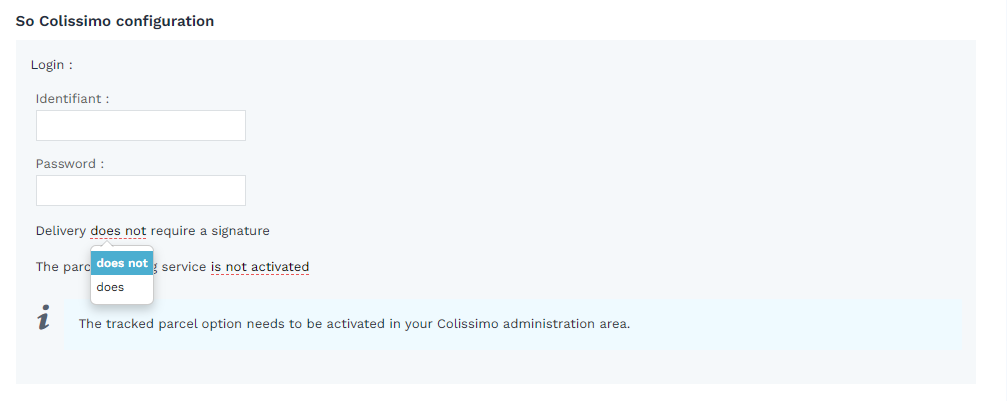The image size is (1007, 401).
Task: Click the italic info "i" icon
Action: (43, 319)
